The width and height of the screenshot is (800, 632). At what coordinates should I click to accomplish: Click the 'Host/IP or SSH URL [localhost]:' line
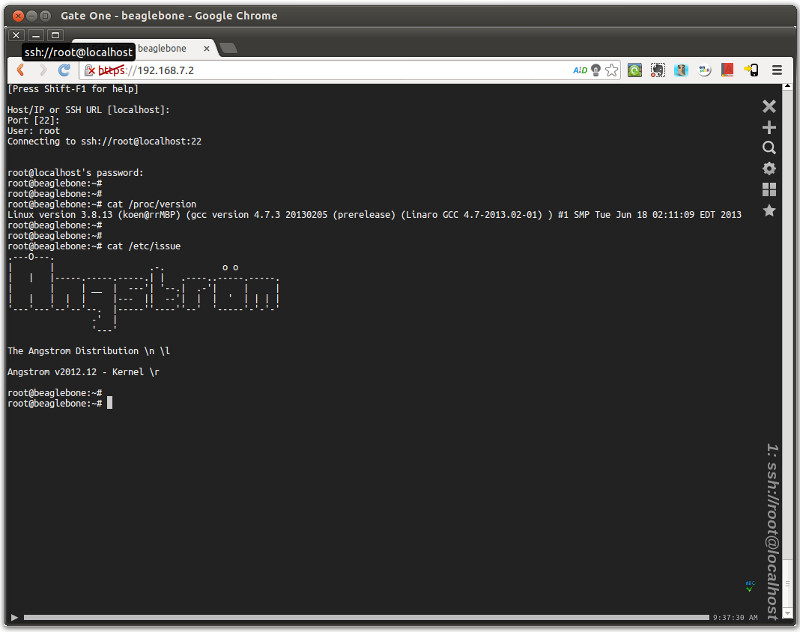88,110
